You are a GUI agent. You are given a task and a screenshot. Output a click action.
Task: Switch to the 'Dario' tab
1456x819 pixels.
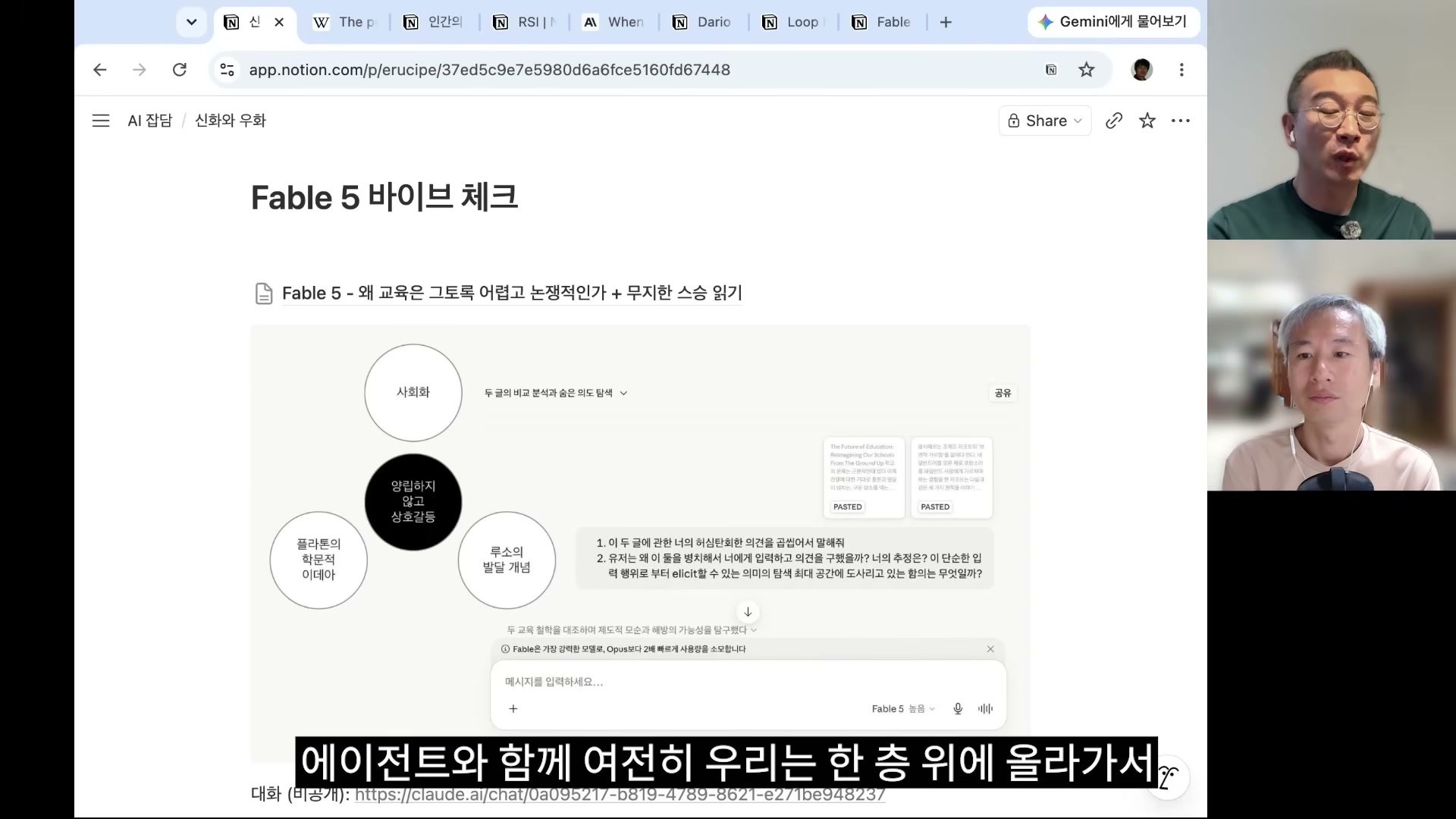click(x=704, y=22)
